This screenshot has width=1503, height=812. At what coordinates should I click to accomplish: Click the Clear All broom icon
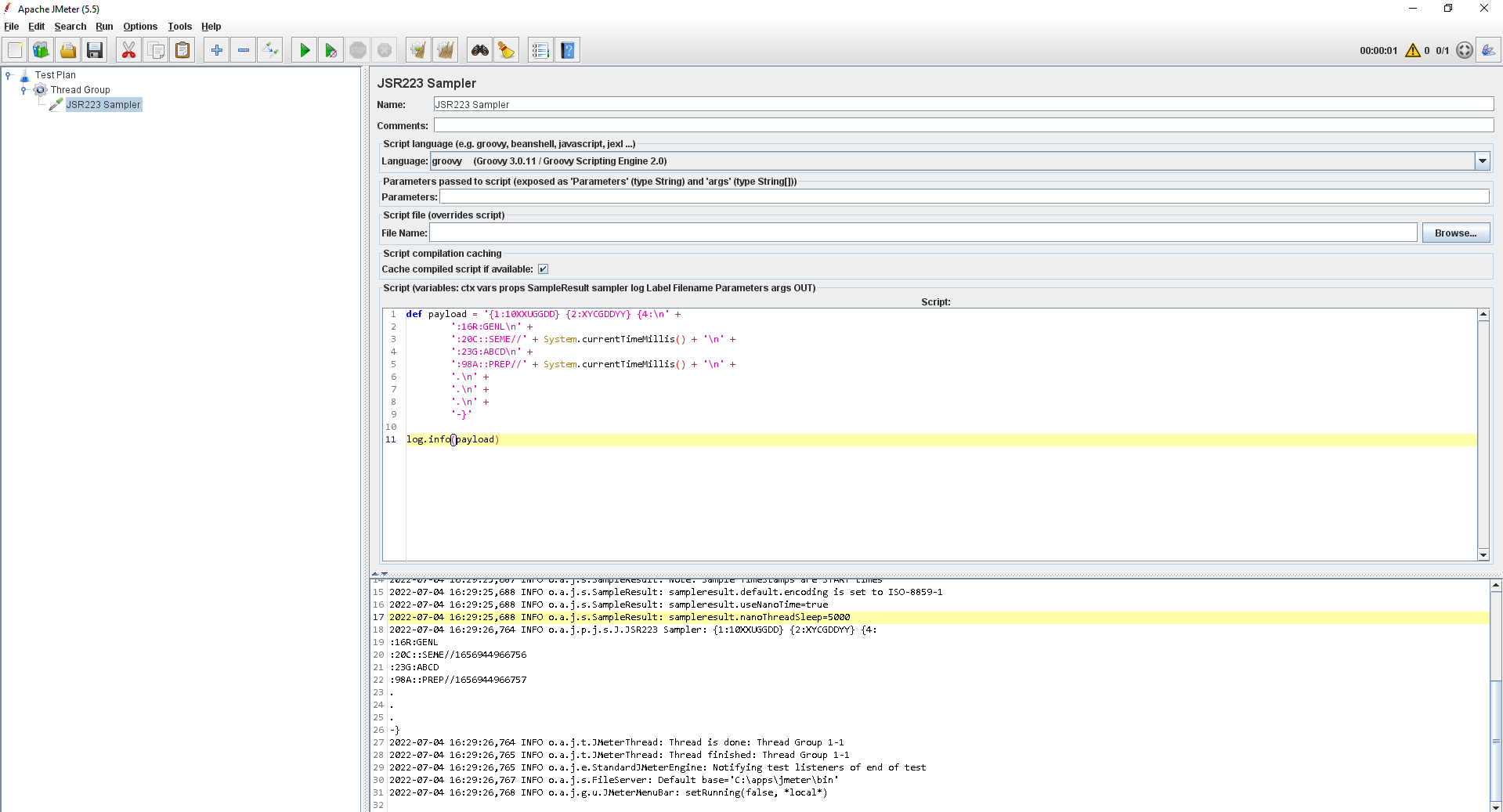coord(444,49)
